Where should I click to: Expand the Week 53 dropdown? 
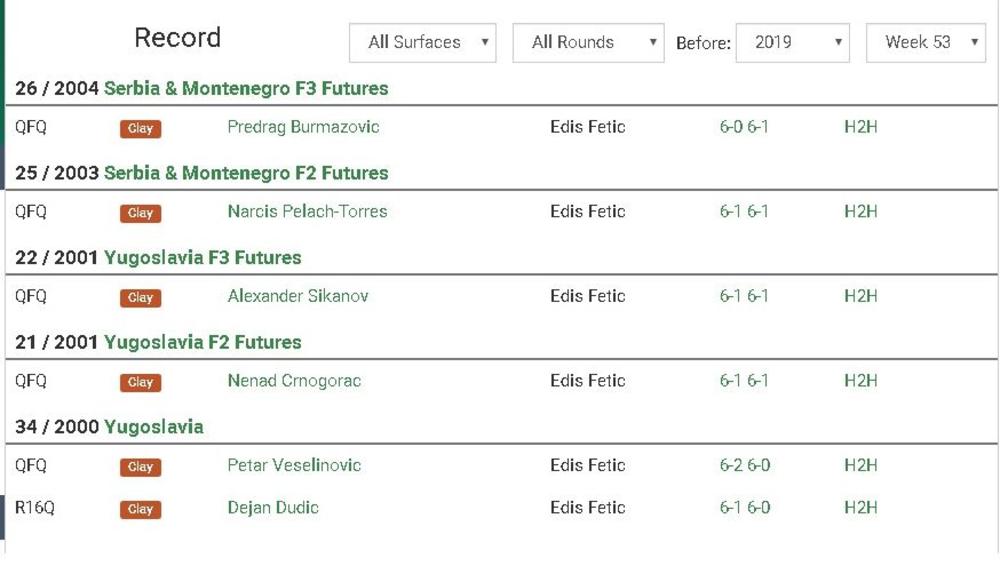[x=925, y=43]
